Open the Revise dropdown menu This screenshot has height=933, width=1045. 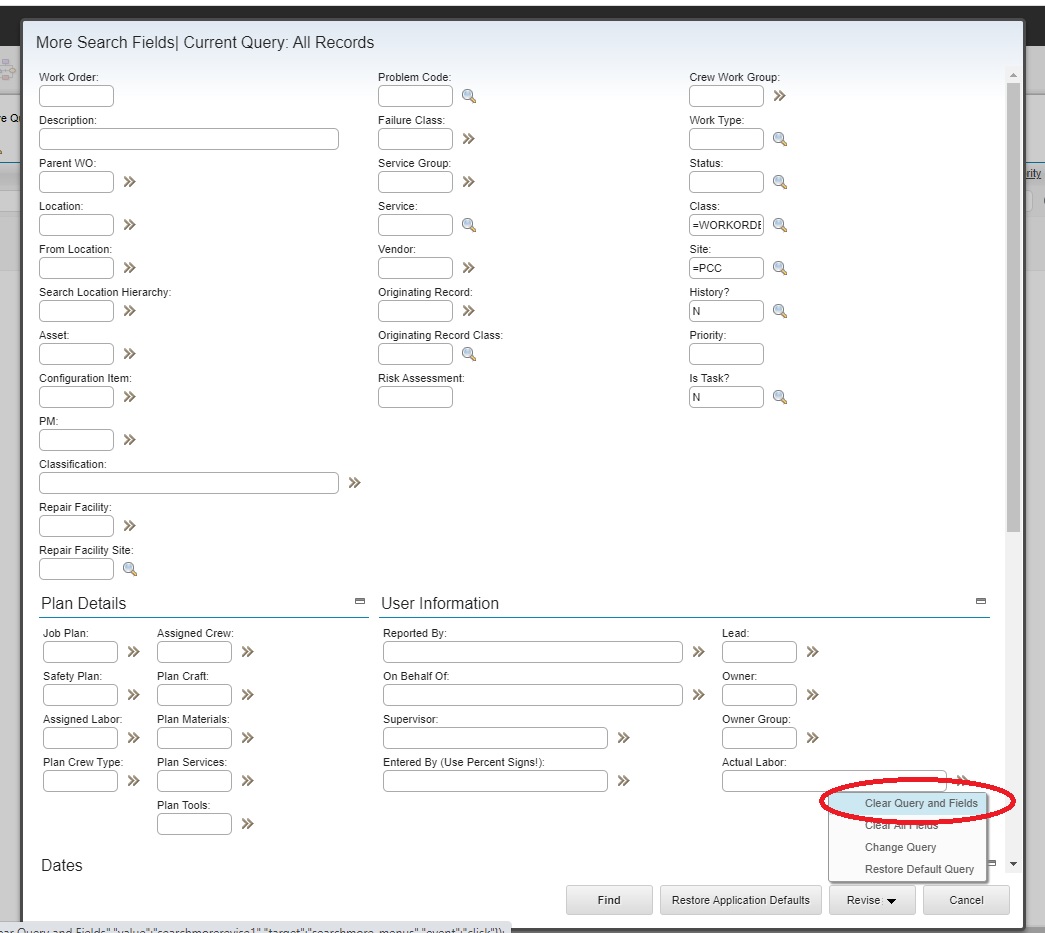pos(871,900)
